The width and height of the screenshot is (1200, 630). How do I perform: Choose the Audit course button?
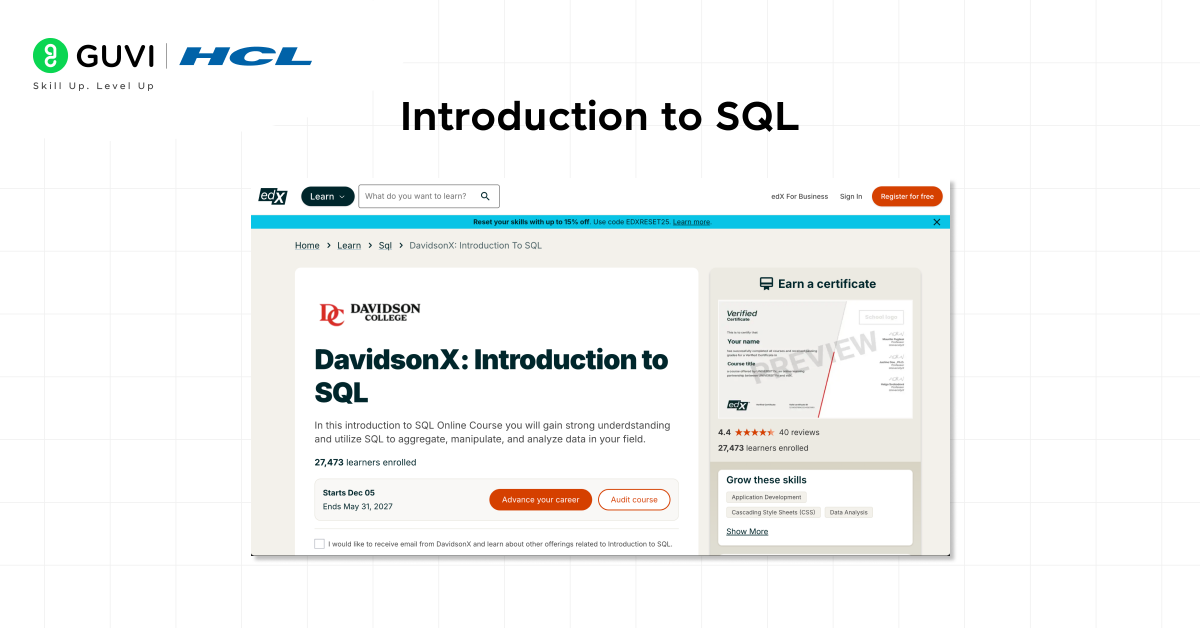tap(634, 500)
